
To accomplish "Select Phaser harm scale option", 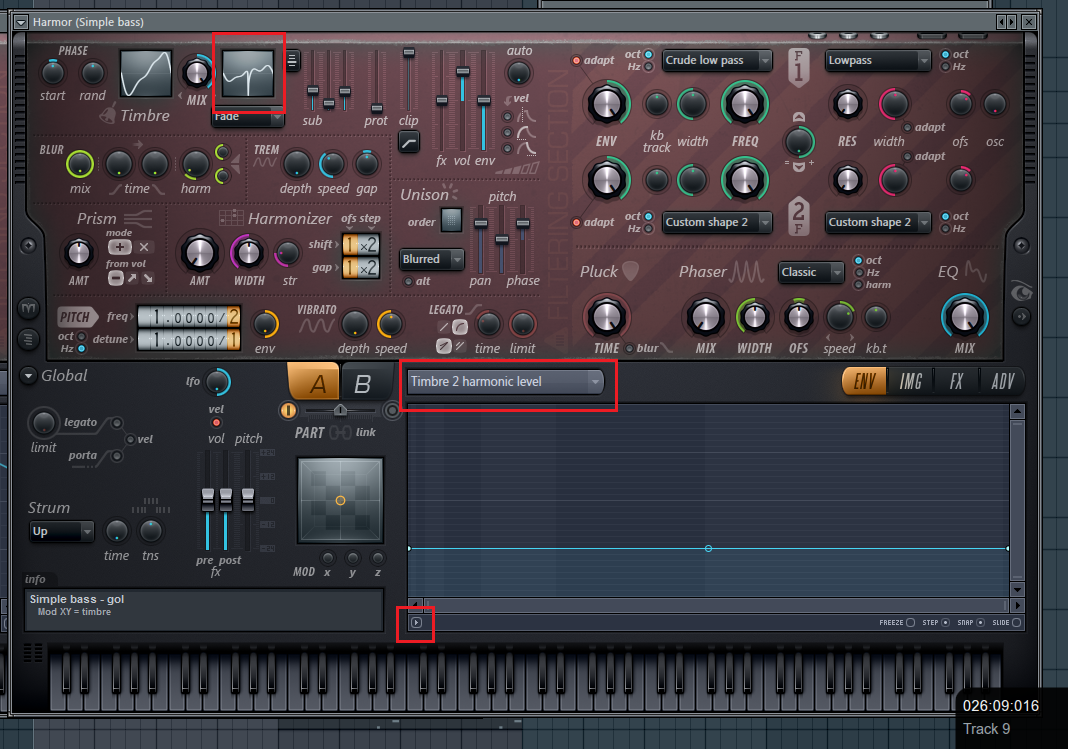I will (x=859, y=285).
